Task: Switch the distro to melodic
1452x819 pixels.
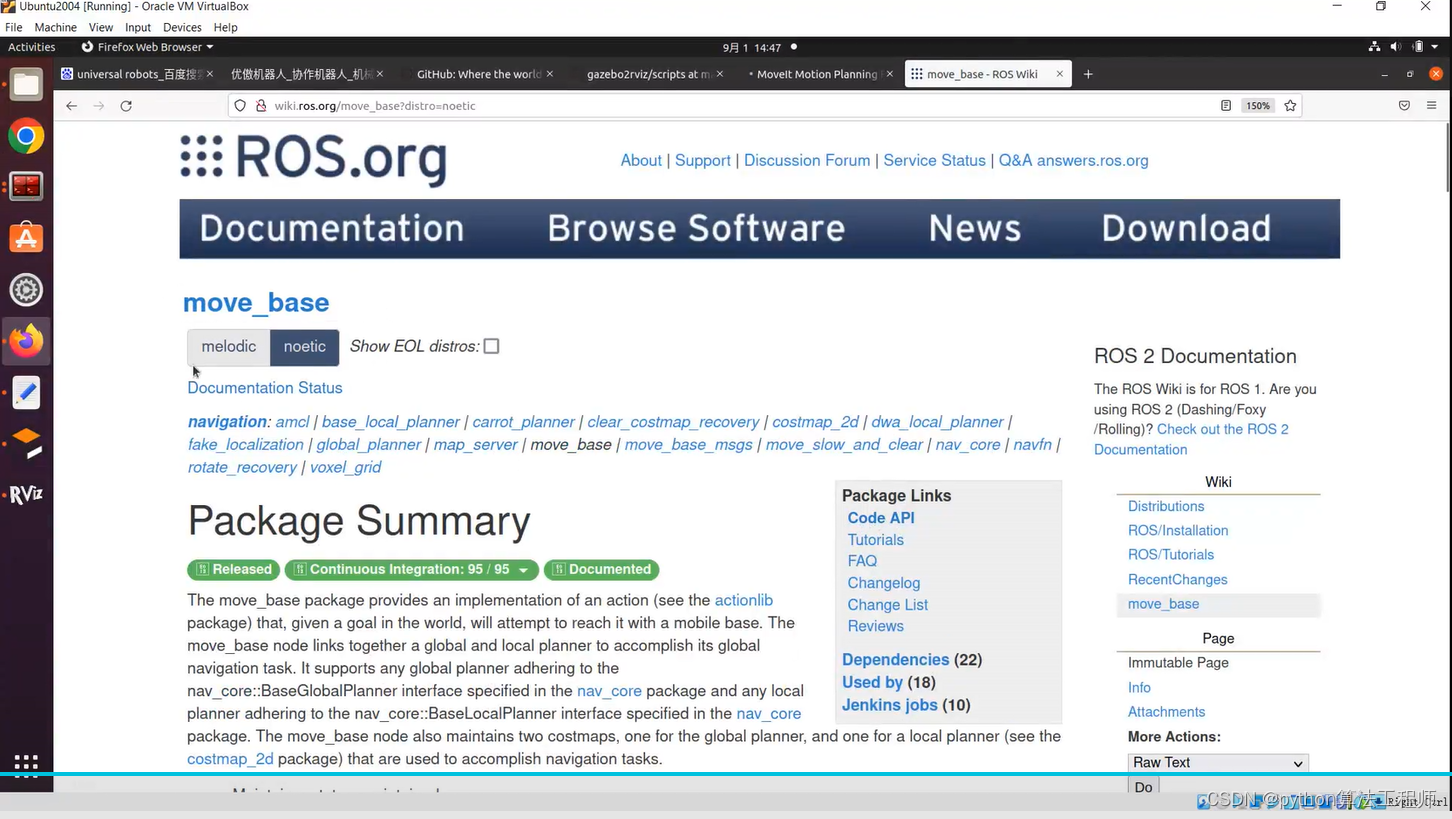Action: click(x=229, y=347)
